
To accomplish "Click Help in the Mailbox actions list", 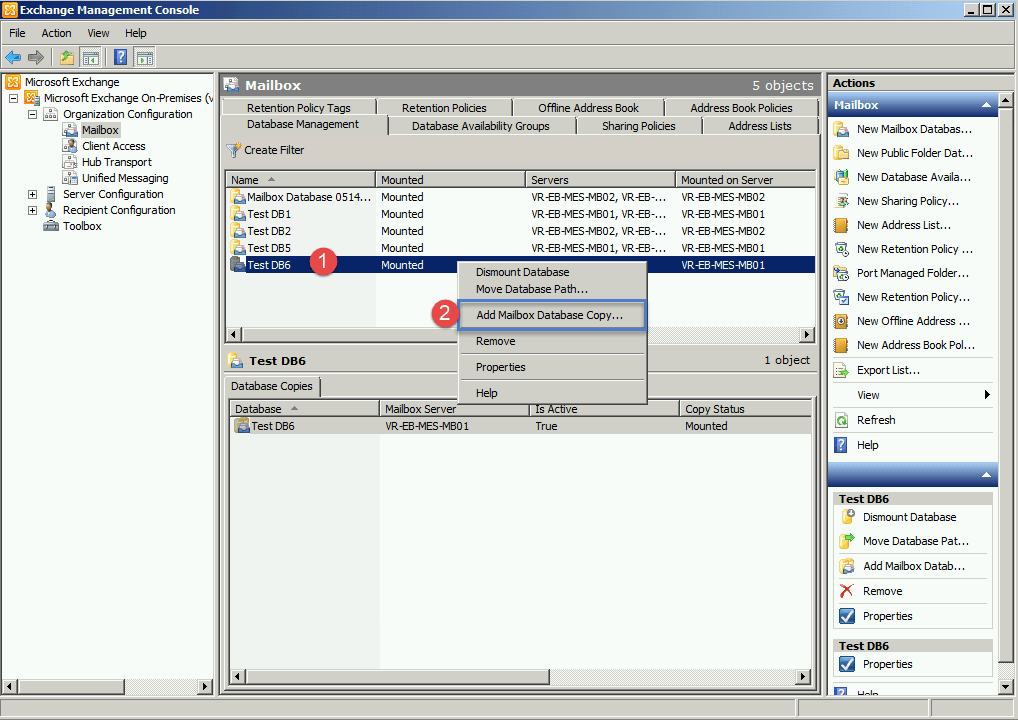I will [x=867, y=445].
